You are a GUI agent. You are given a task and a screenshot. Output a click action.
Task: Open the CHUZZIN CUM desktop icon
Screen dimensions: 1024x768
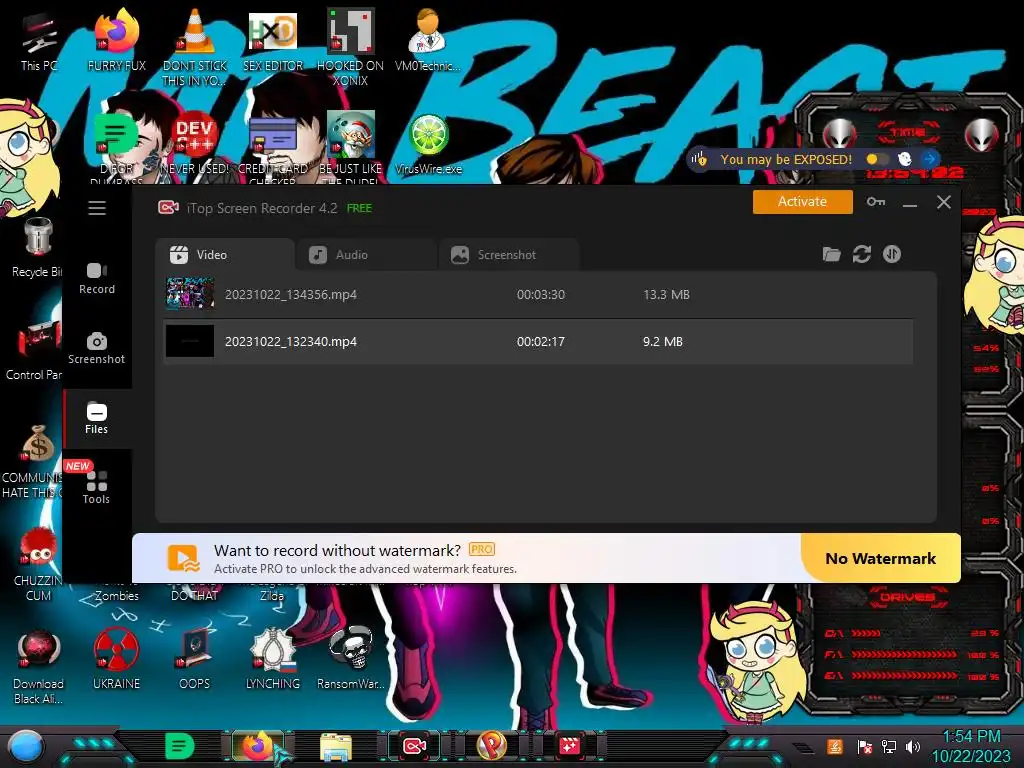pyautogui.click(x=38, y=564)
